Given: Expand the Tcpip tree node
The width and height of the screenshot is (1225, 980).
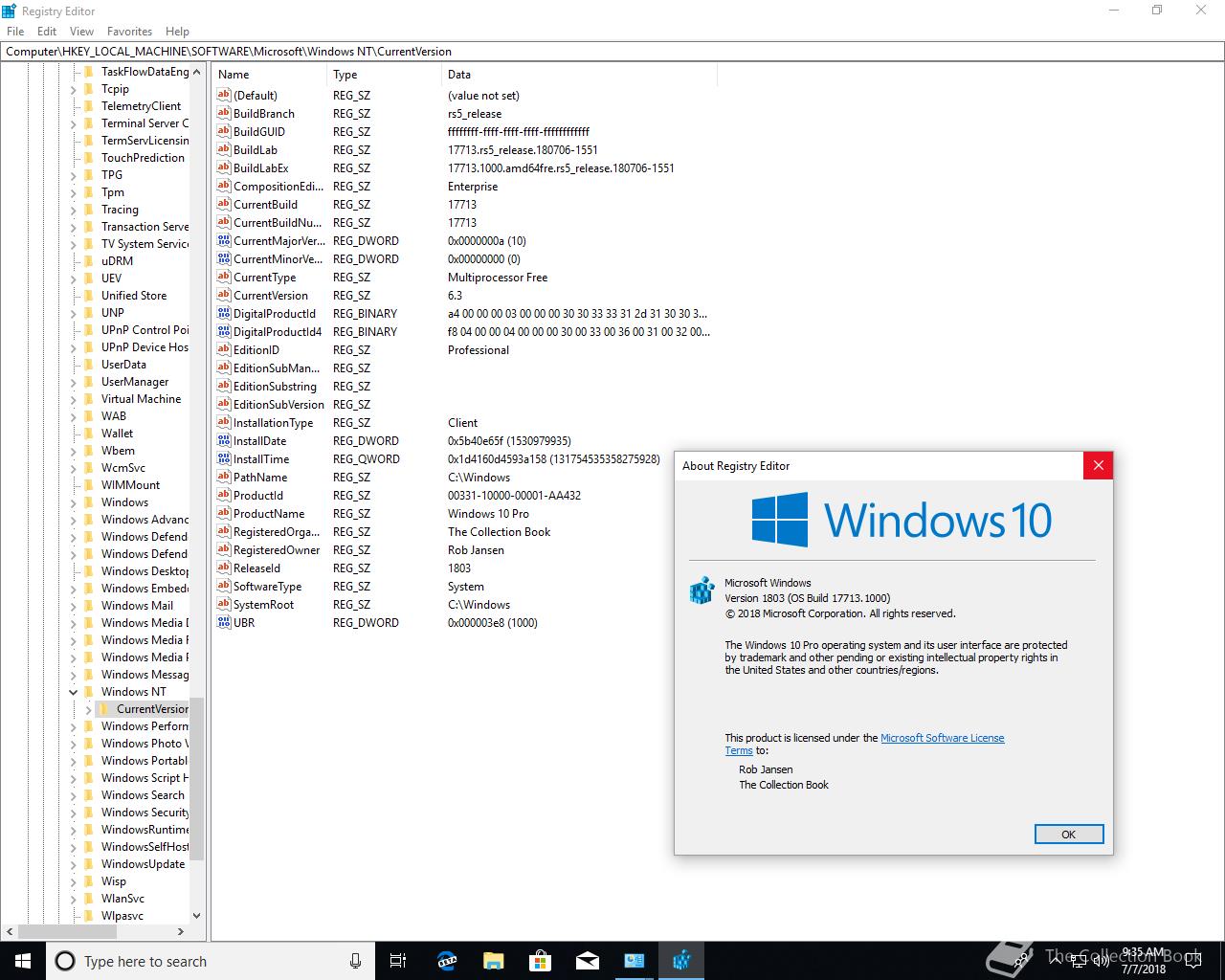Looking at the screenshot, I should 74,89.
